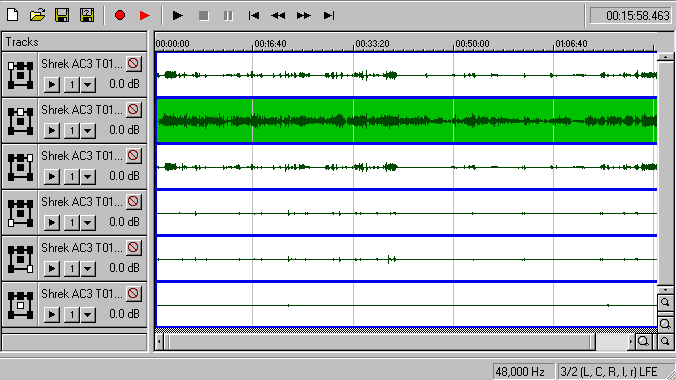
Task: Play the Right front channel track alone
Action: tap(52, 176)
